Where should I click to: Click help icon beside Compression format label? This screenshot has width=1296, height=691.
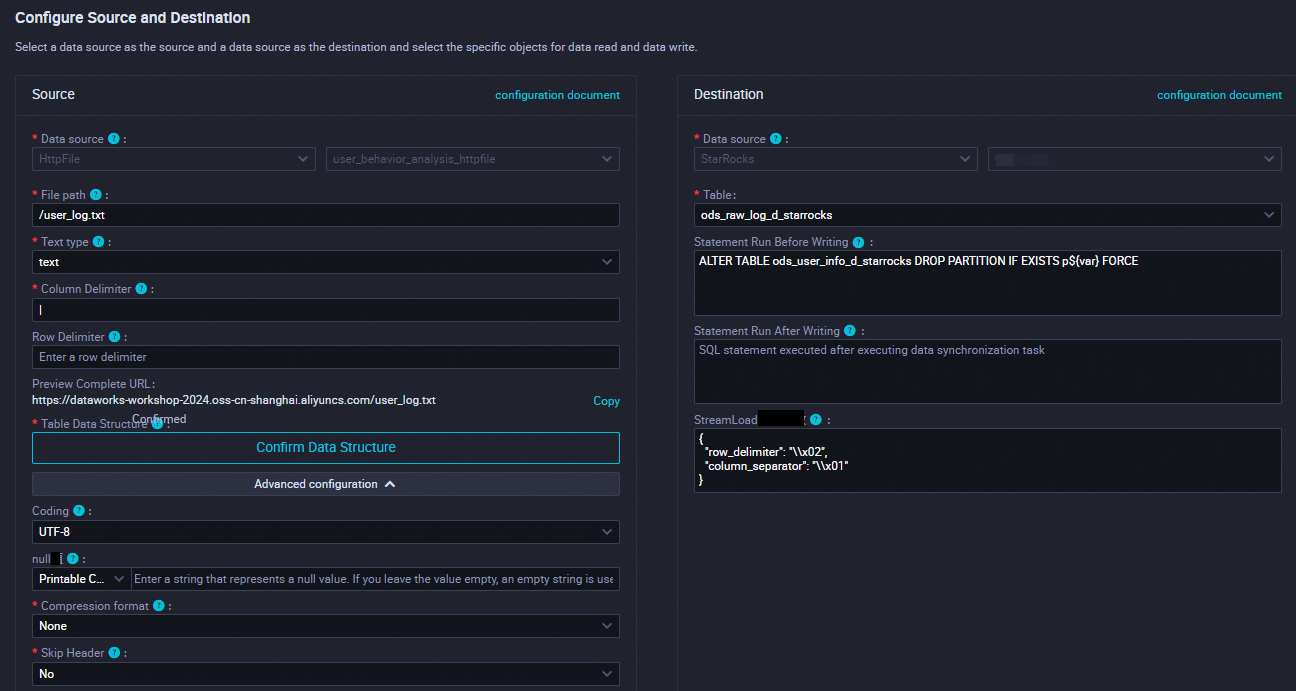tap(159, 606)
